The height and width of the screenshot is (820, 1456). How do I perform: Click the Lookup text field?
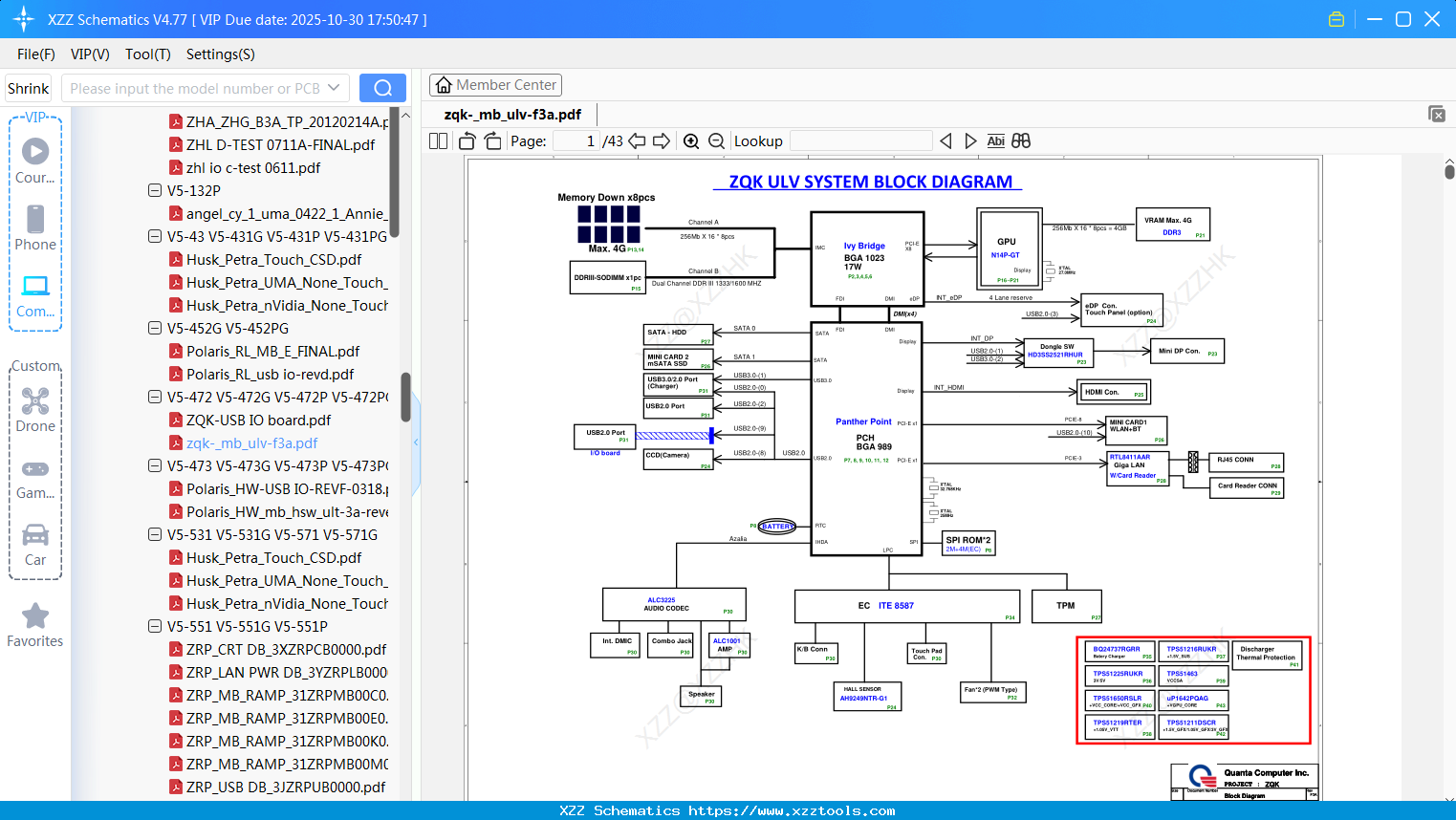coord(860,141)
